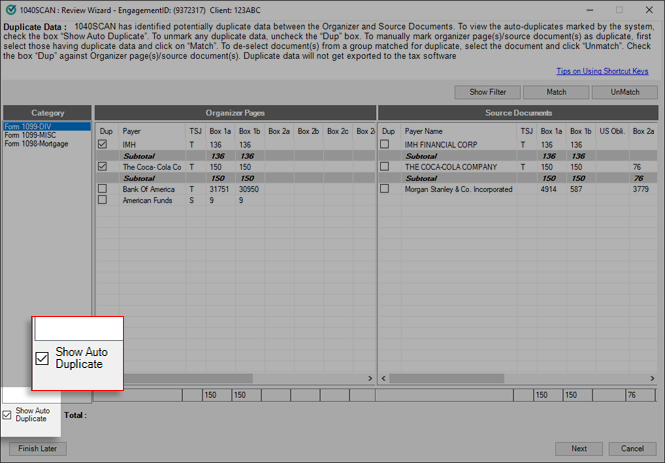Click Organizer Pages Box 1a column header
This screenshot has height=463, width=665.
point(221,131)
